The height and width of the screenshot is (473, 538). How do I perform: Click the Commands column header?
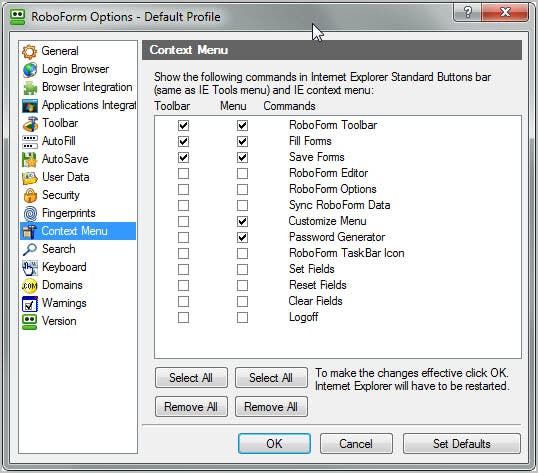tap(289, 106)
